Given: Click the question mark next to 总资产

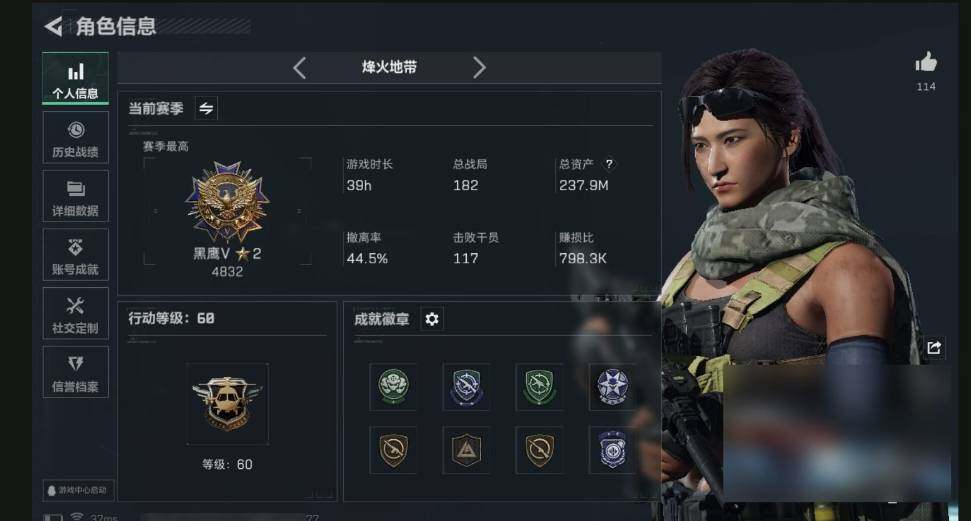Looking at the screenshot, I should [x=609, y=164].
